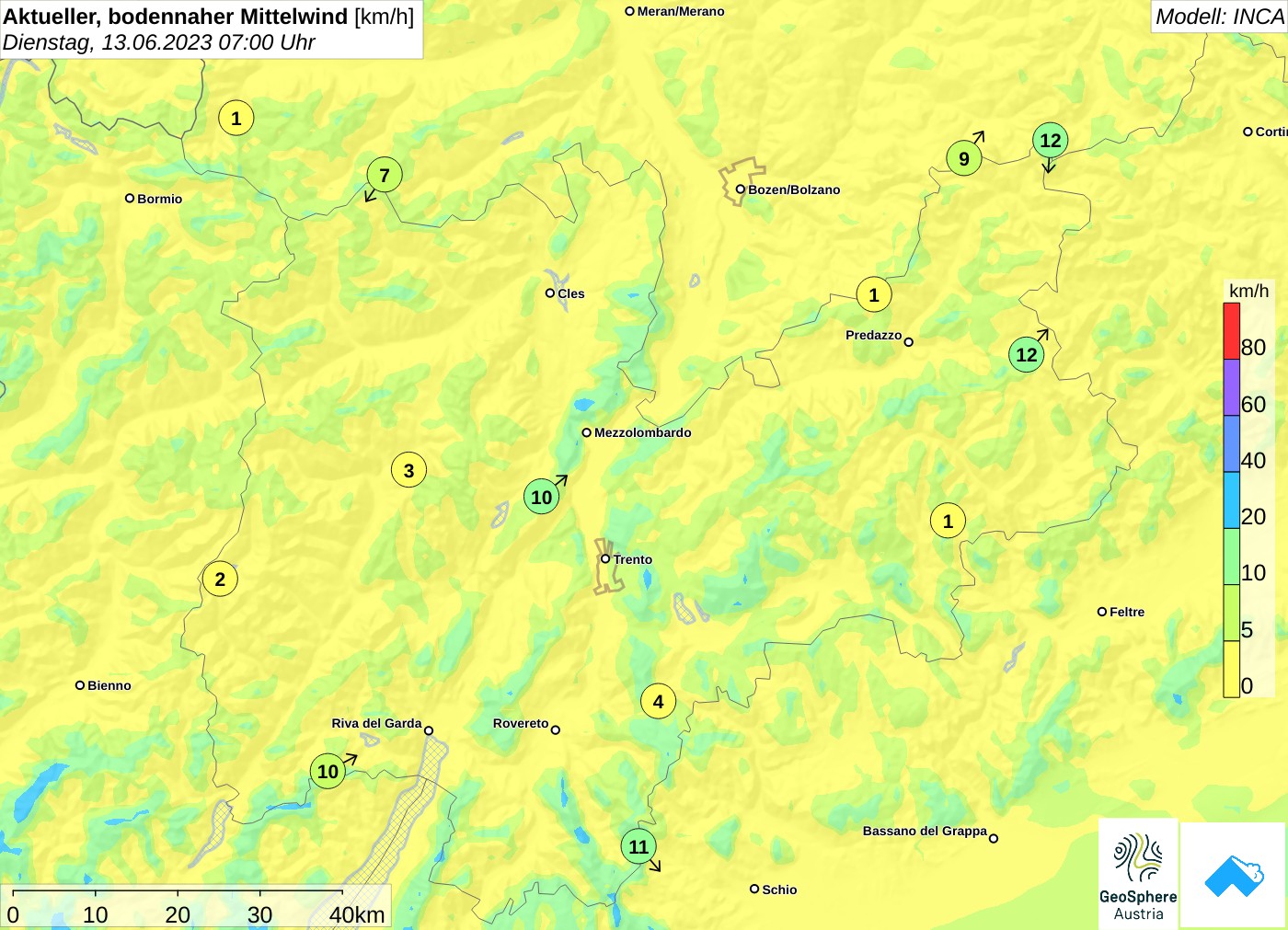Click the Rovereto town label
The height and width of the screenshot is (930, 1288).
(x=521, y=723)
